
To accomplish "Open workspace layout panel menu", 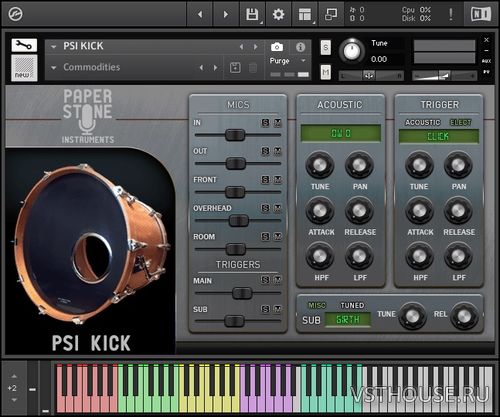I will point(305,14).
